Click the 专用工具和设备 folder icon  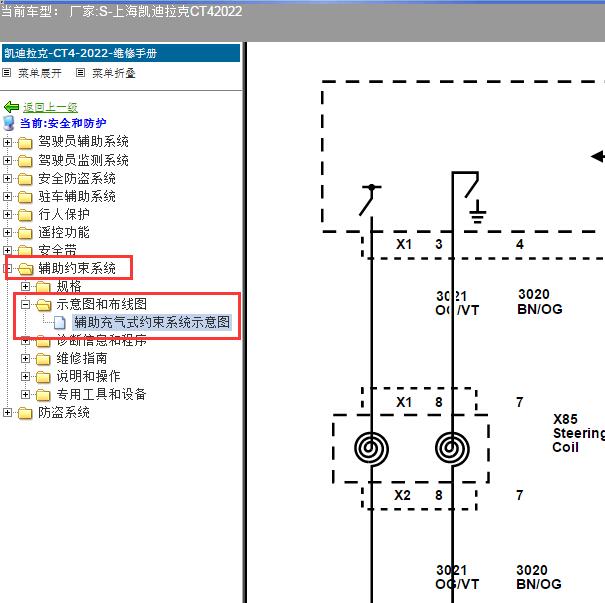point(43,395)
